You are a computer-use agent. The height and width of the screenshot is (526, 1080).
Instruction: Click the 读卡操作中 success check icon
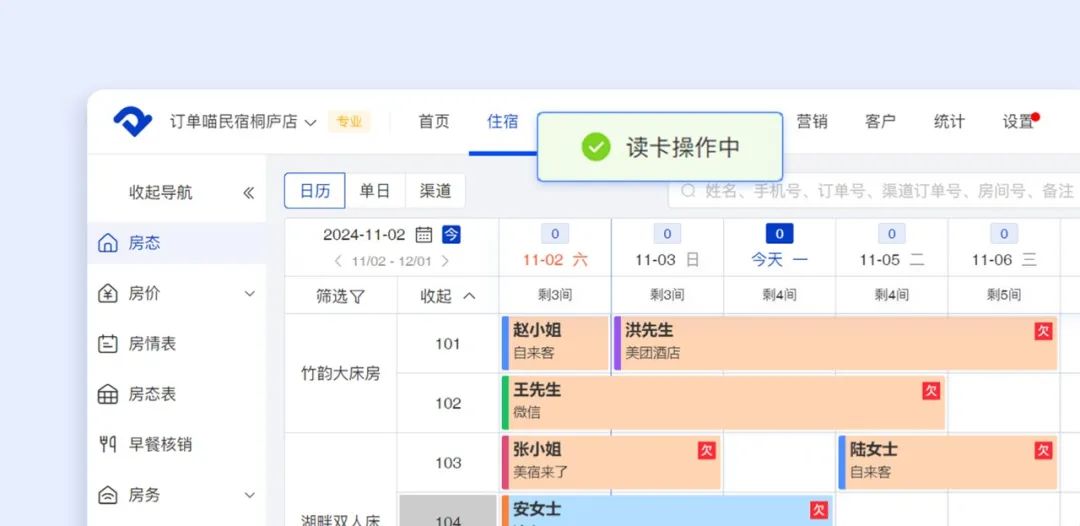point(596,147)
